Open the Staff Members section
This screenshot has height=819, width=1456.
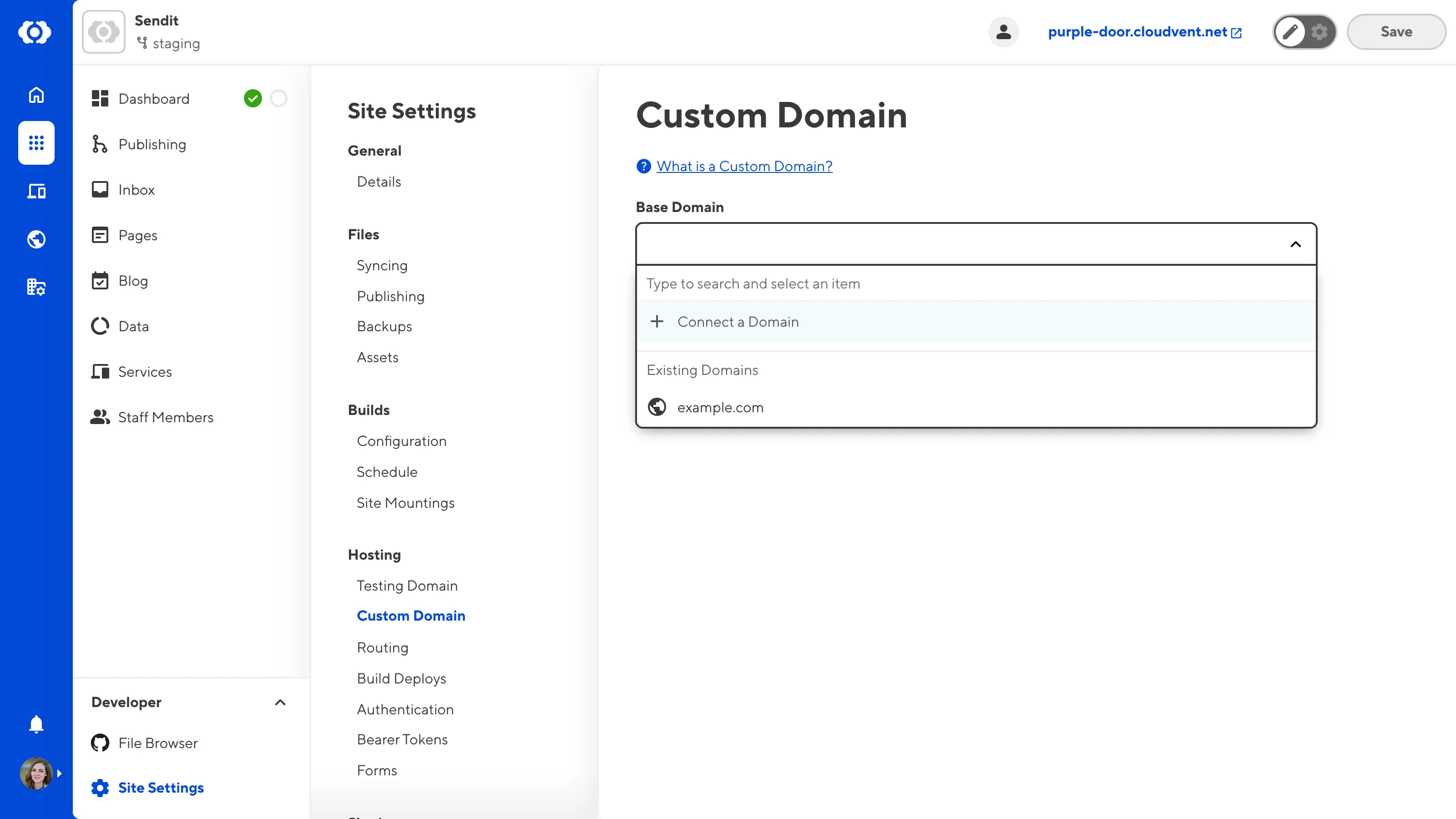coord(166,417)
